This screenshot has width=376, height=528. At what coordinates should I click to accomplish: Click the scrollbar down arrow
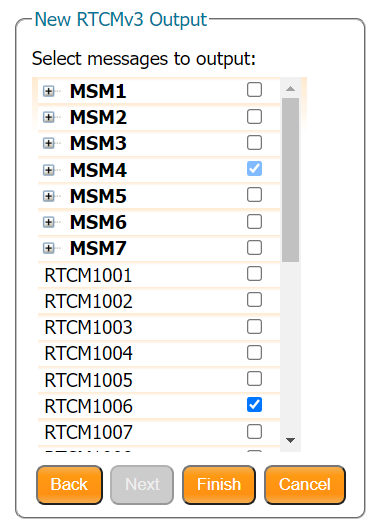(290, 440)
